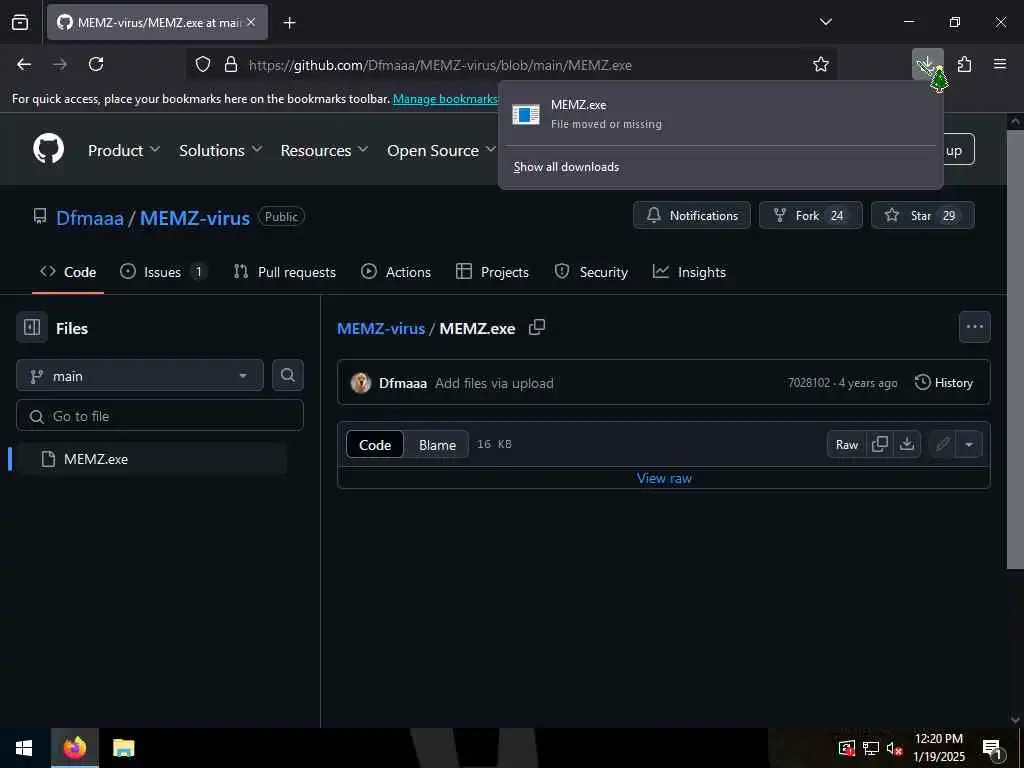
Task: Go to the GitHub homepage logo
Action: click(x=49, y=149)
